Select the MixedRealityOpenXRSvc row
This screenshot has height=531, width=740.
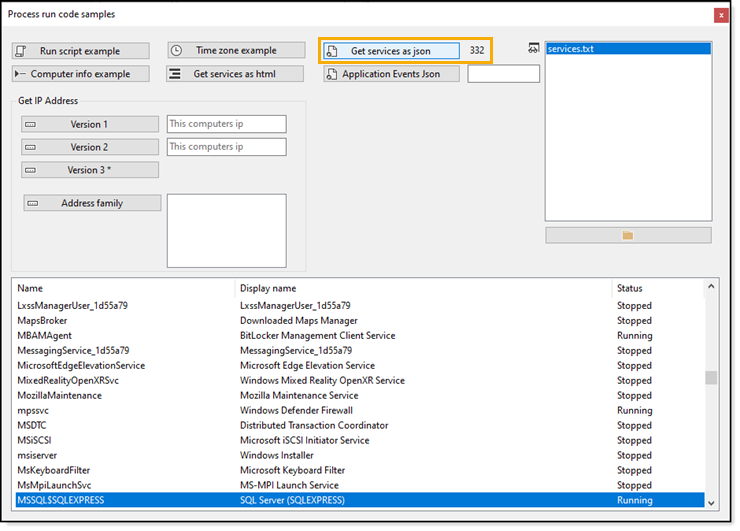[x=360, y=380]
